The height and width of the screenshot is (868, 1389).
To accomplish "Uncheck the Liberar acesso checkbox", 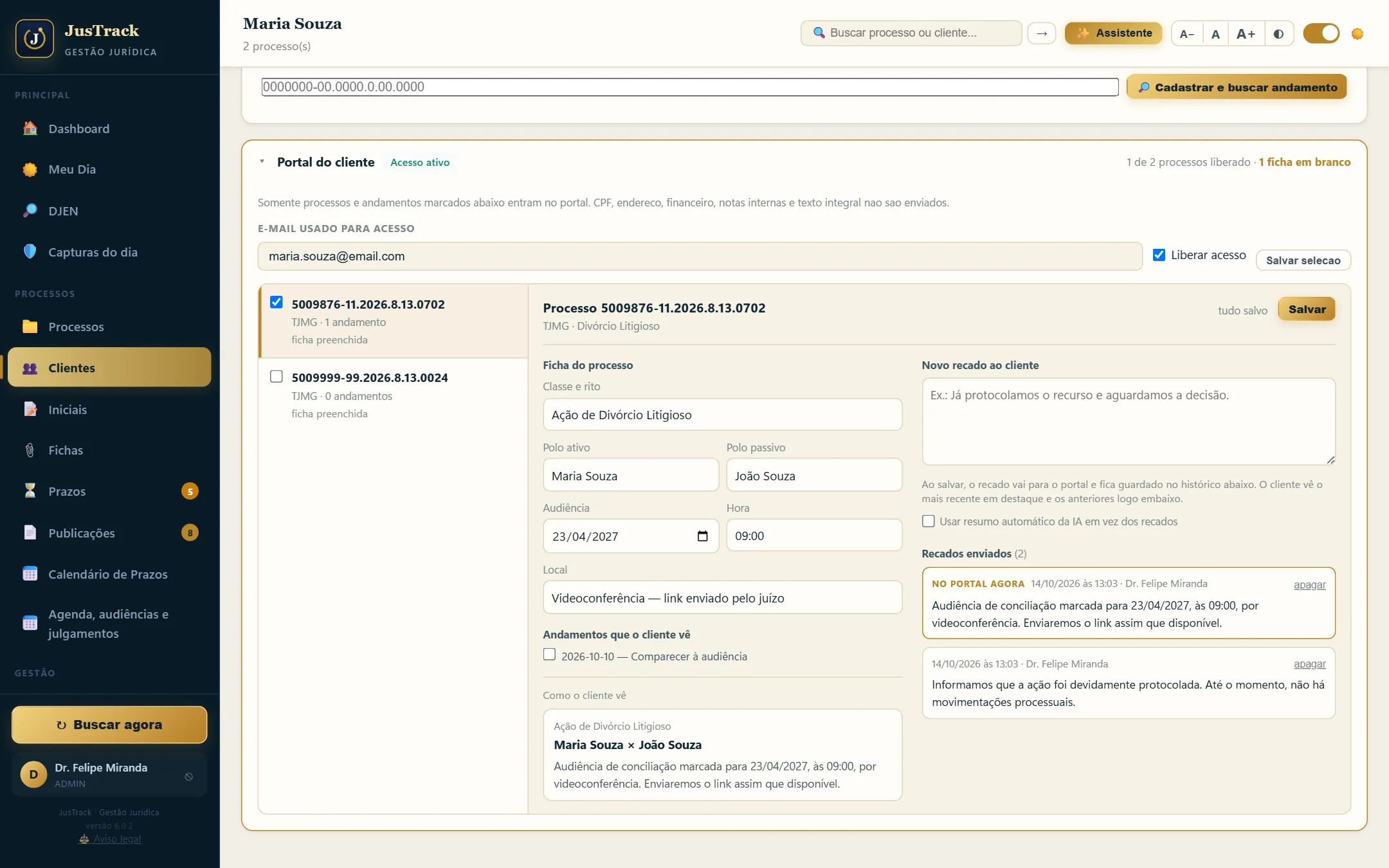I will point(1159,255).
